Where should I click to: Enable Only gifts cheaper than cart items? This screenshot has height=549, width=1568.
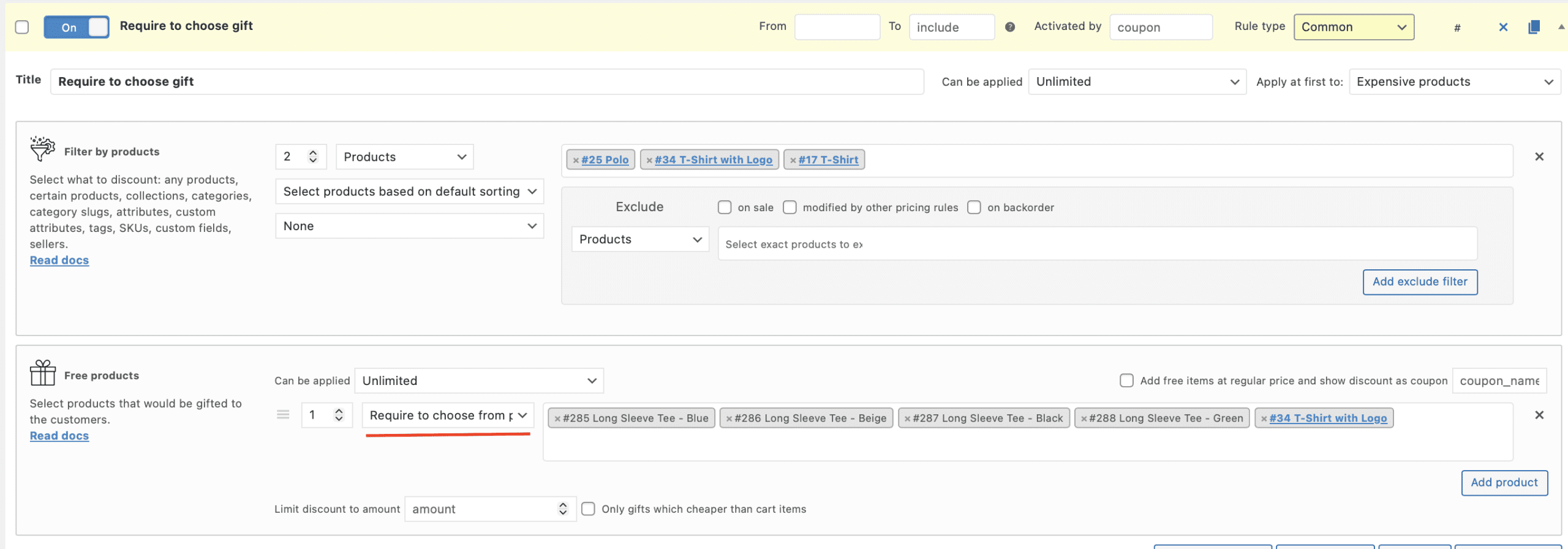coord(588,509)
